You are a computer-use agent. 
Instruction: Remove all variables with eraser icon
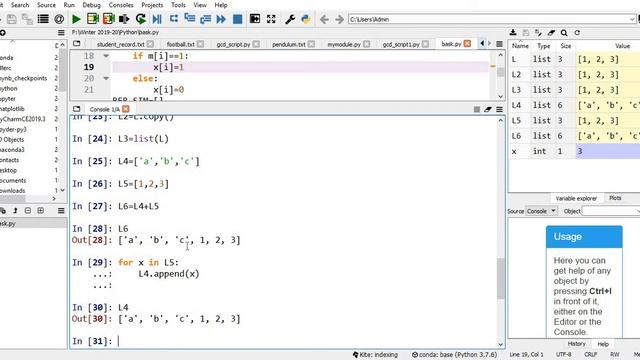pos(551,33)
